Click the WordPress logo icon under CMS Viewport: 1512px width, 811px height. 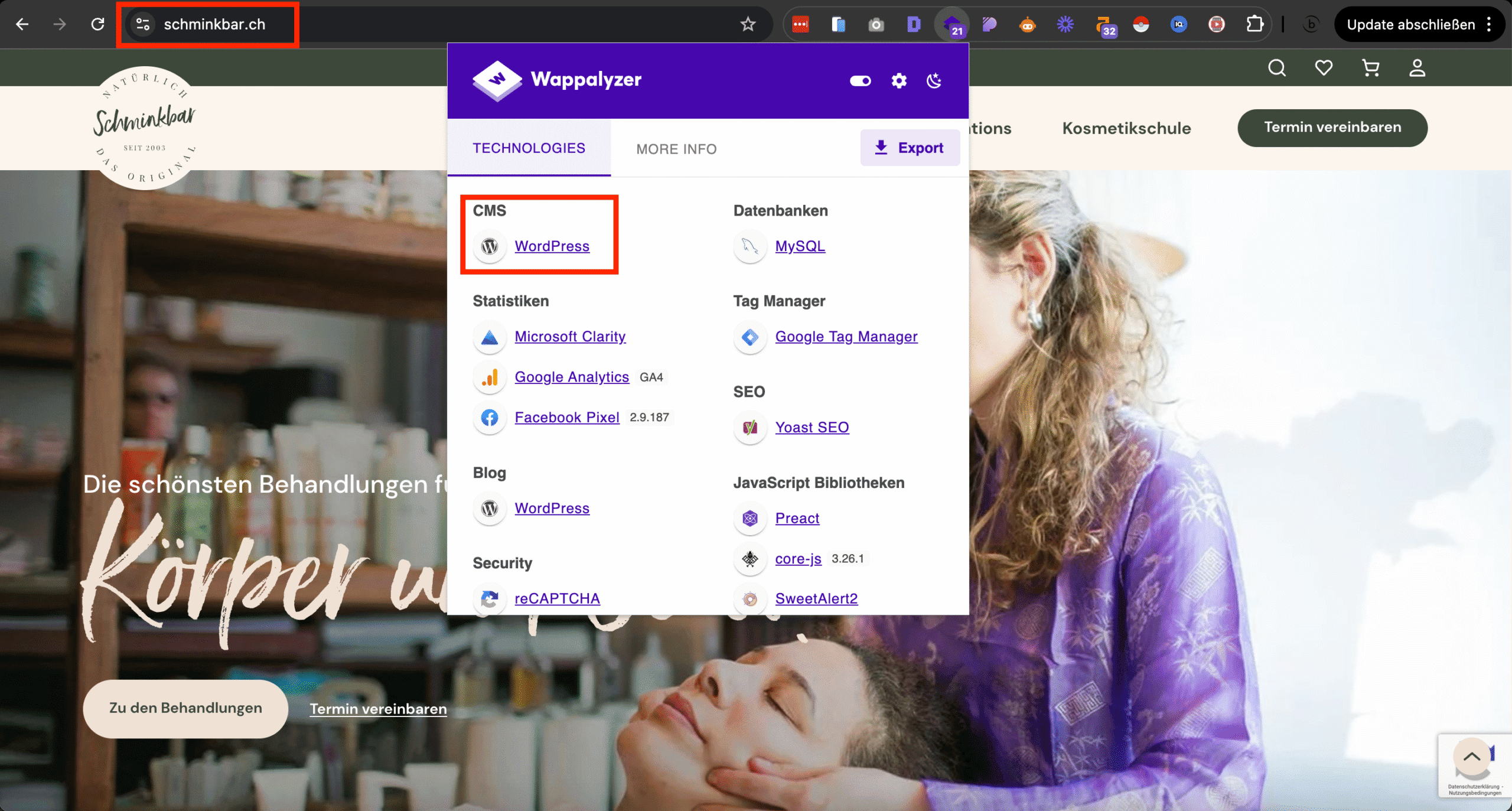[489, 246]
